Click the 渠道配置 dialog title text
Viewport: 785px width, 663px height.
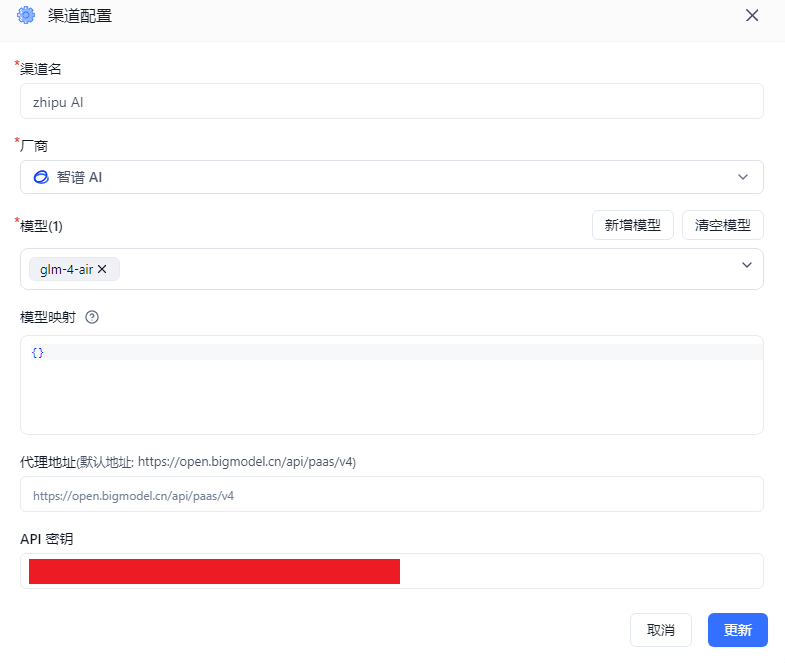pos(80,15)
